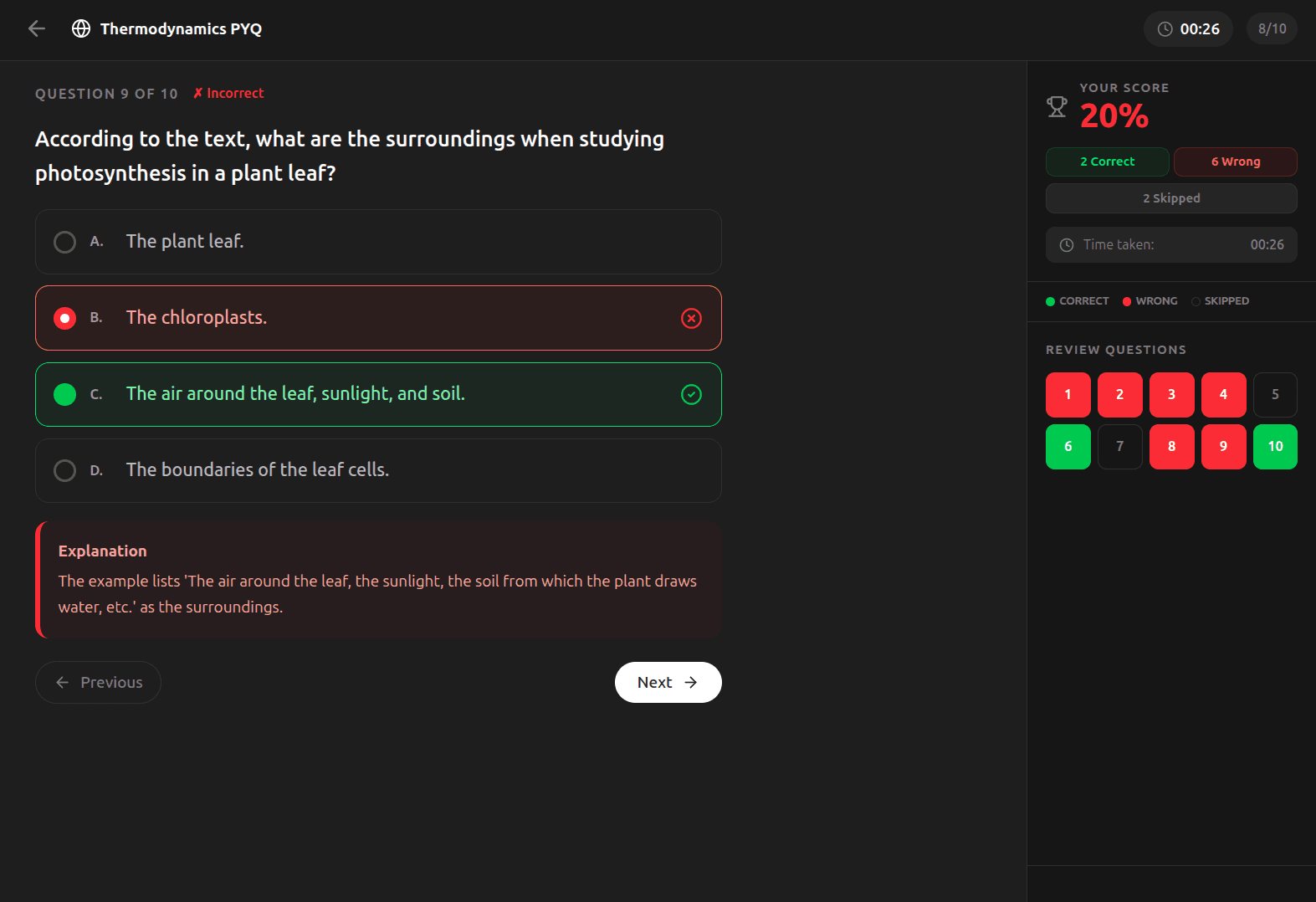1316x902 pixels.
Task: Open correct review question 6
Action: [1068, 447]
